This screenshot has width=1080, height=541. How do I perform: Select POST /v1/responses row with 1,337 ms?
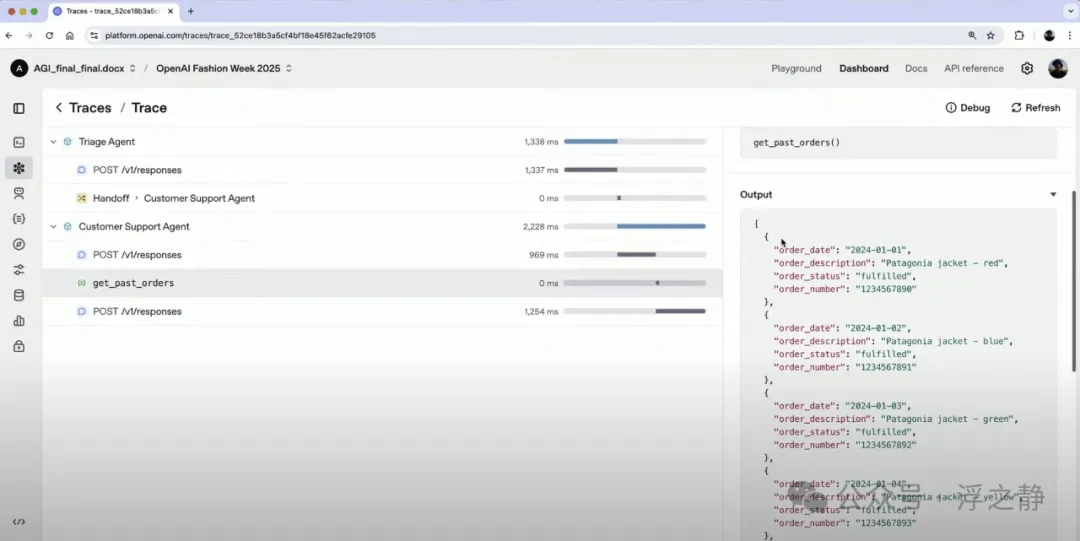click(382, 170)
